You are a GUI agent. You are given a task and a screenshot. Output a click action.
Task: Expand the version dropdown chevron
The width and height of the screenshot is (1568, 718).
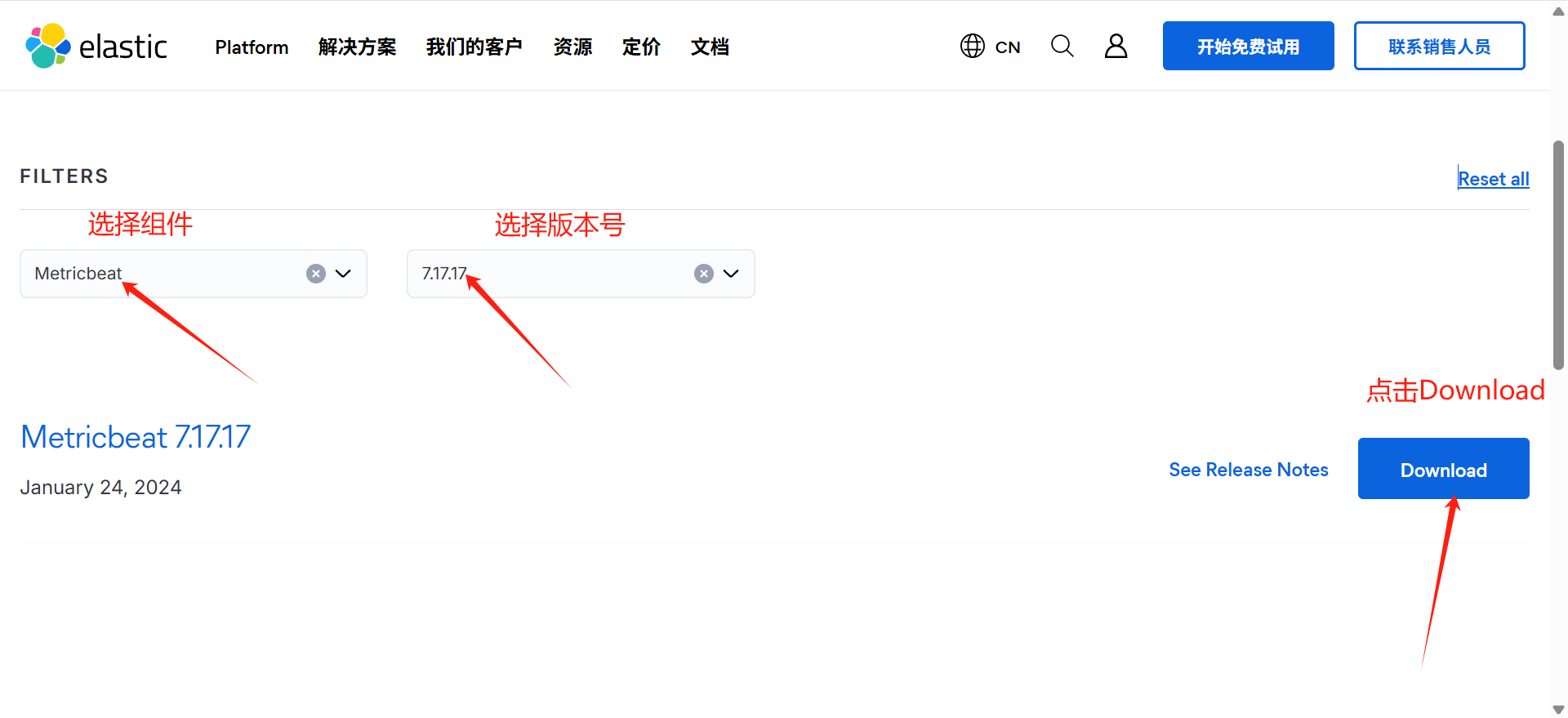pyautogui.click(x=731, y=274)
